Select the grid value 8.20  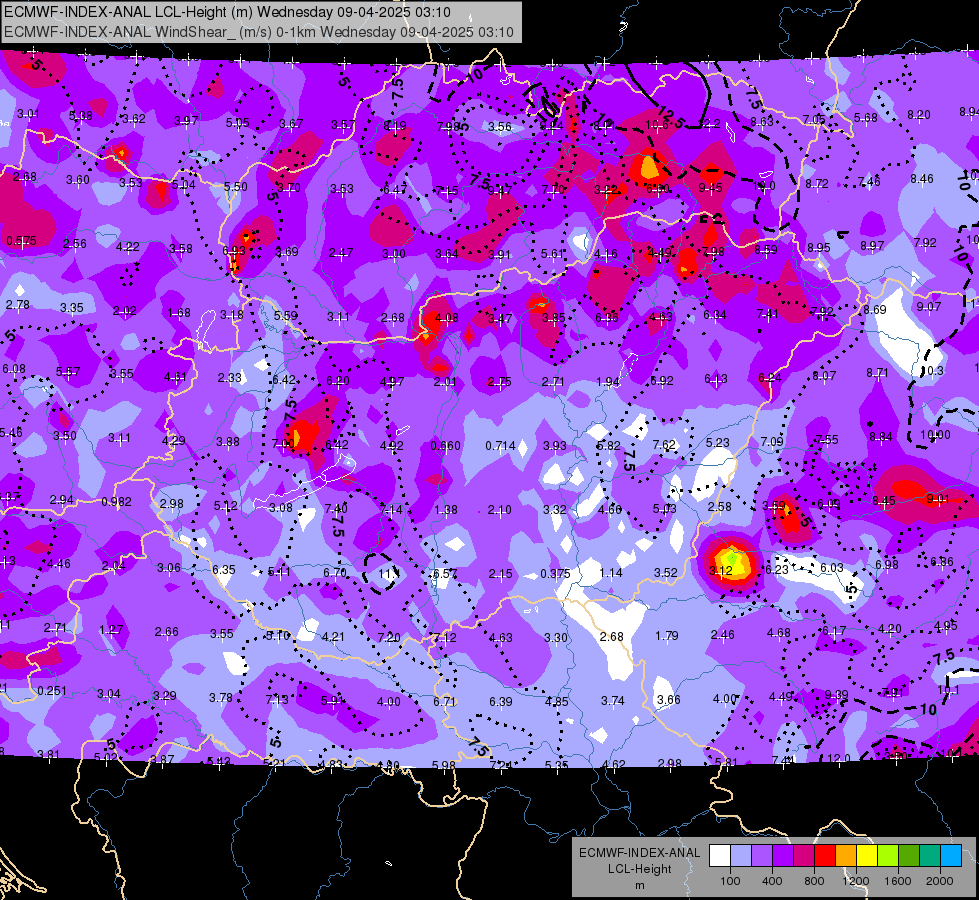coord(918,115)
